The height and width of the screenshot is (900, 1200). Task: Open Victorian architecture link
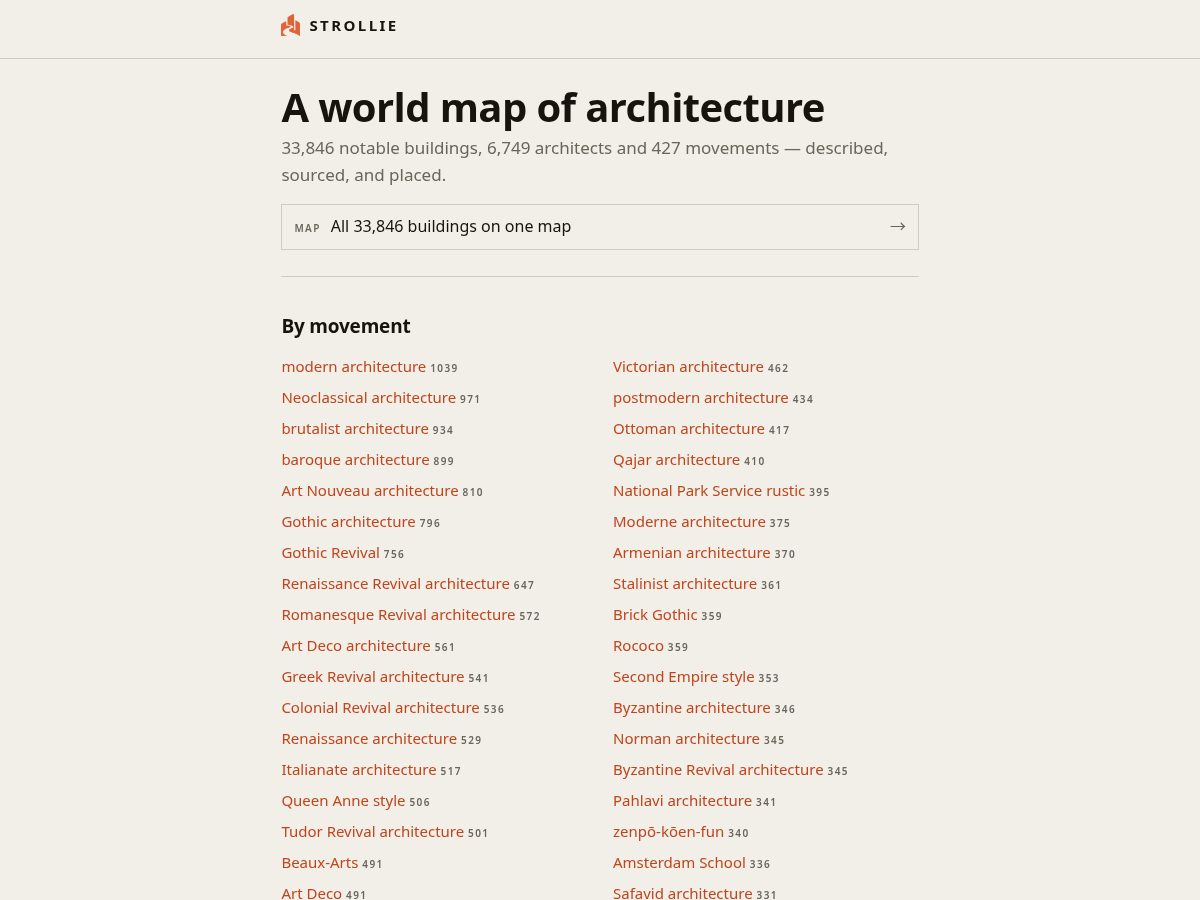pyautogui.click(x=688, y=367)
